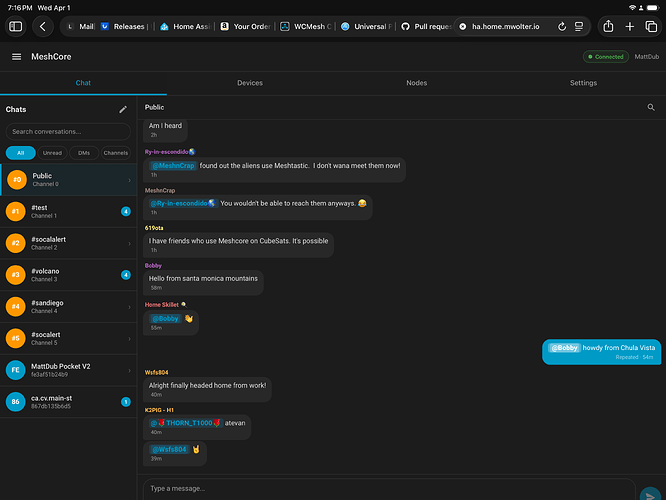Click the THORN_T1000 mention link

coord(185,423)
